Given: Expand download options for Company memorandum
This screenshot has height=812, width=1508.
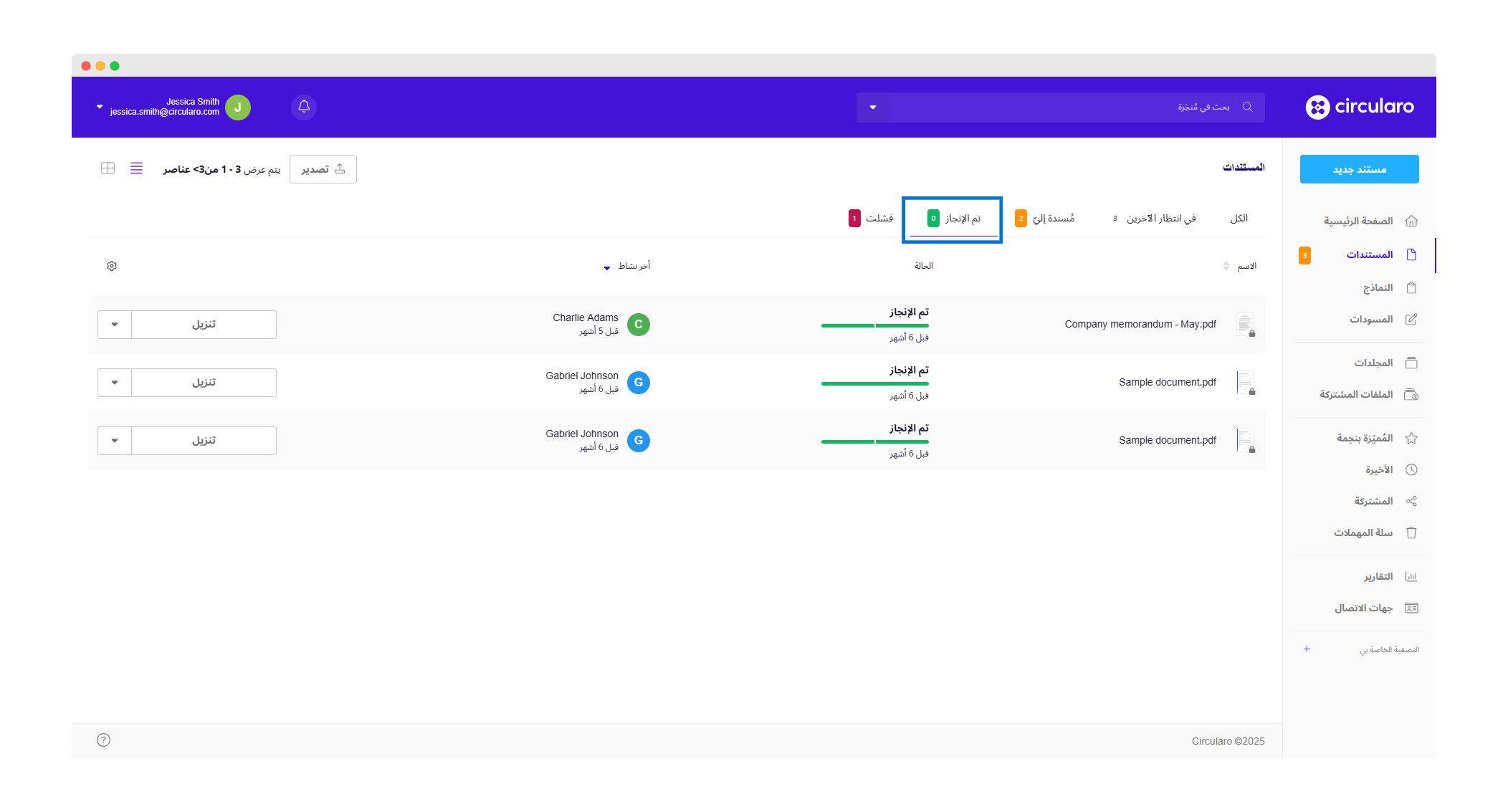Looking at the screenshot, I should click(x=115, y=325).
